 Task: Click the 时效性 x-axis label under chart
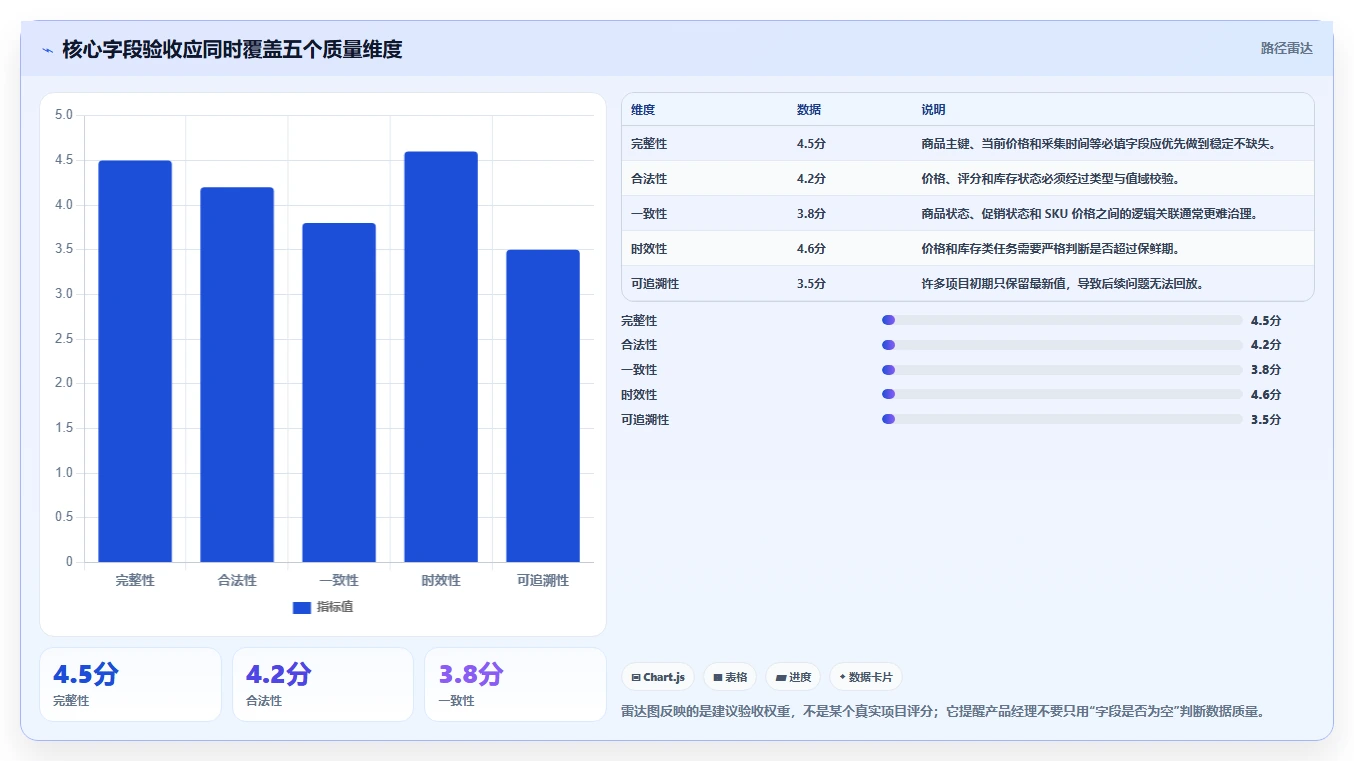(x=441, y=580)
